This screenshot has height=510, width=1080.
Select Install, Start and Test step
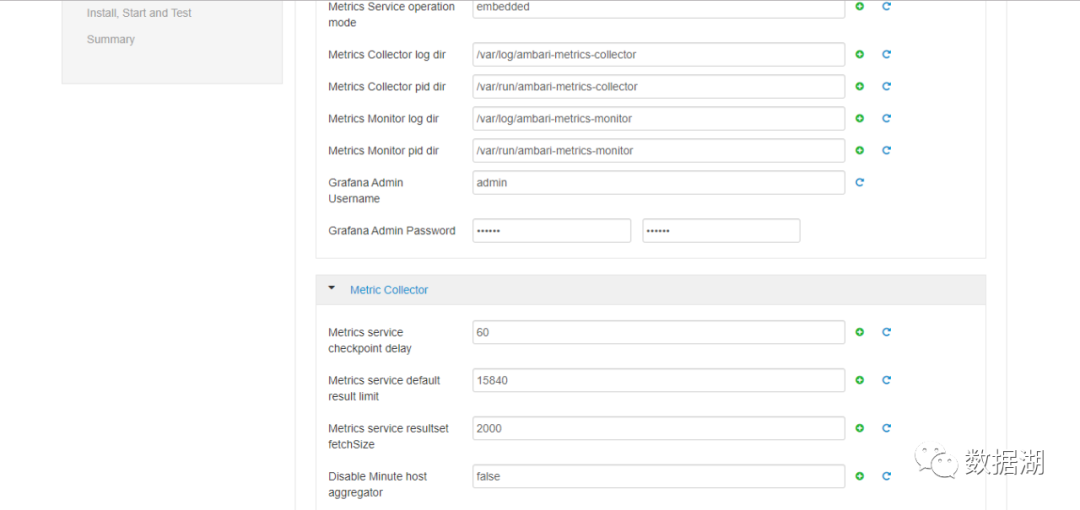139,13
